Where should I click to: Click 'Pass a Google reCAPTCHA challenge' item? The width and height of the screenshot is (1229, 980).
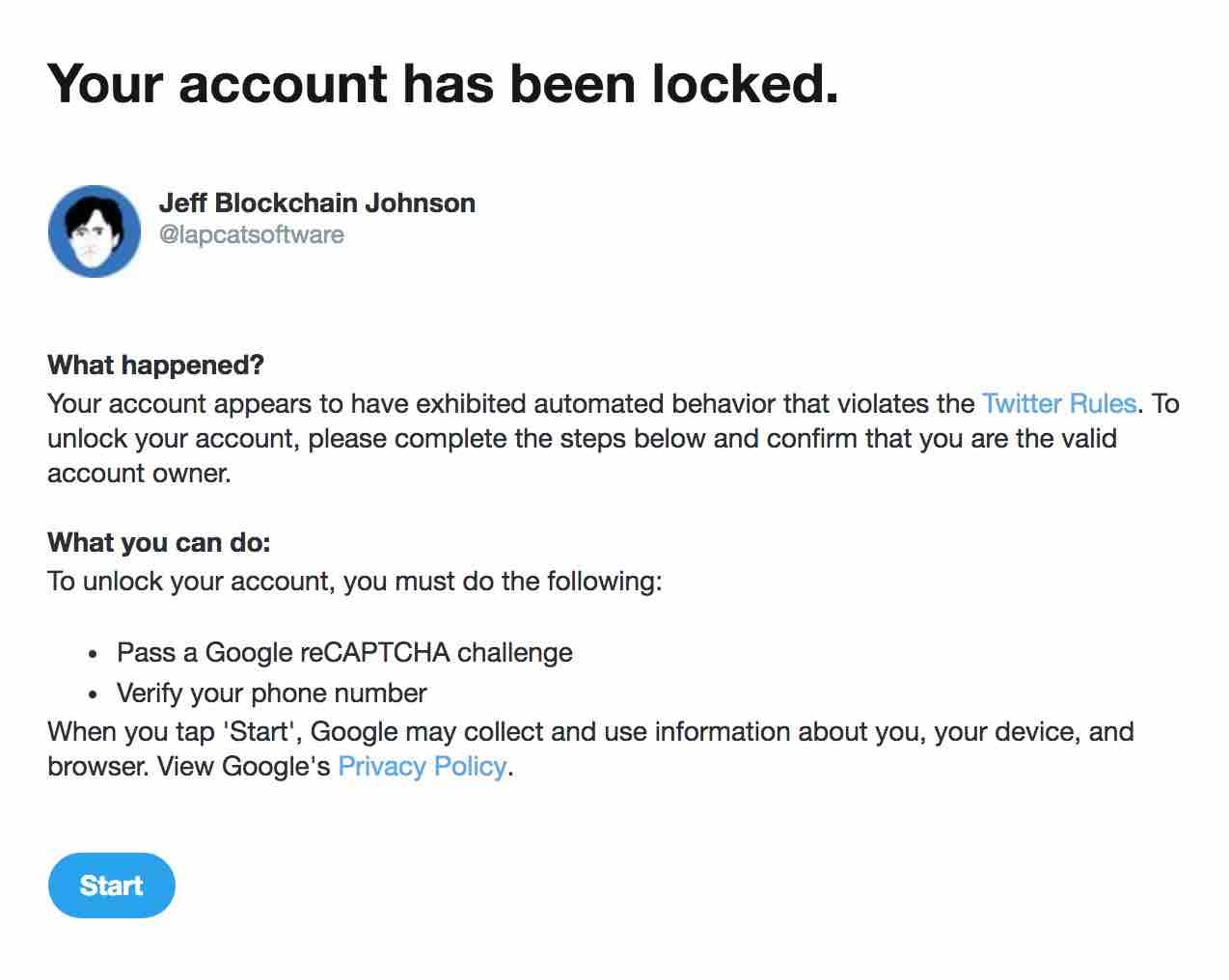[344, 652]
